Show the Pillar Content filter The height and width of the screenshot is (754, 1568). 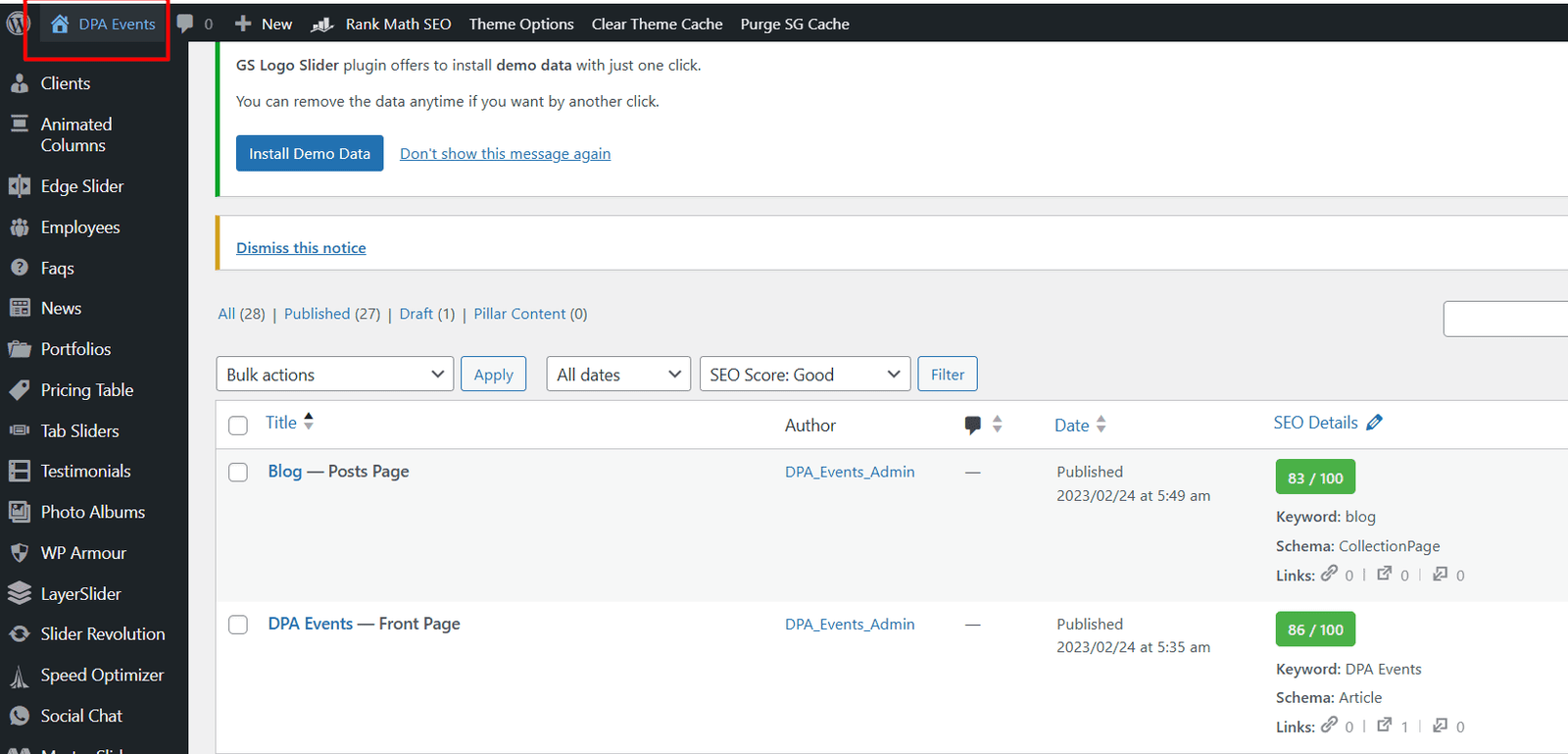530,314
